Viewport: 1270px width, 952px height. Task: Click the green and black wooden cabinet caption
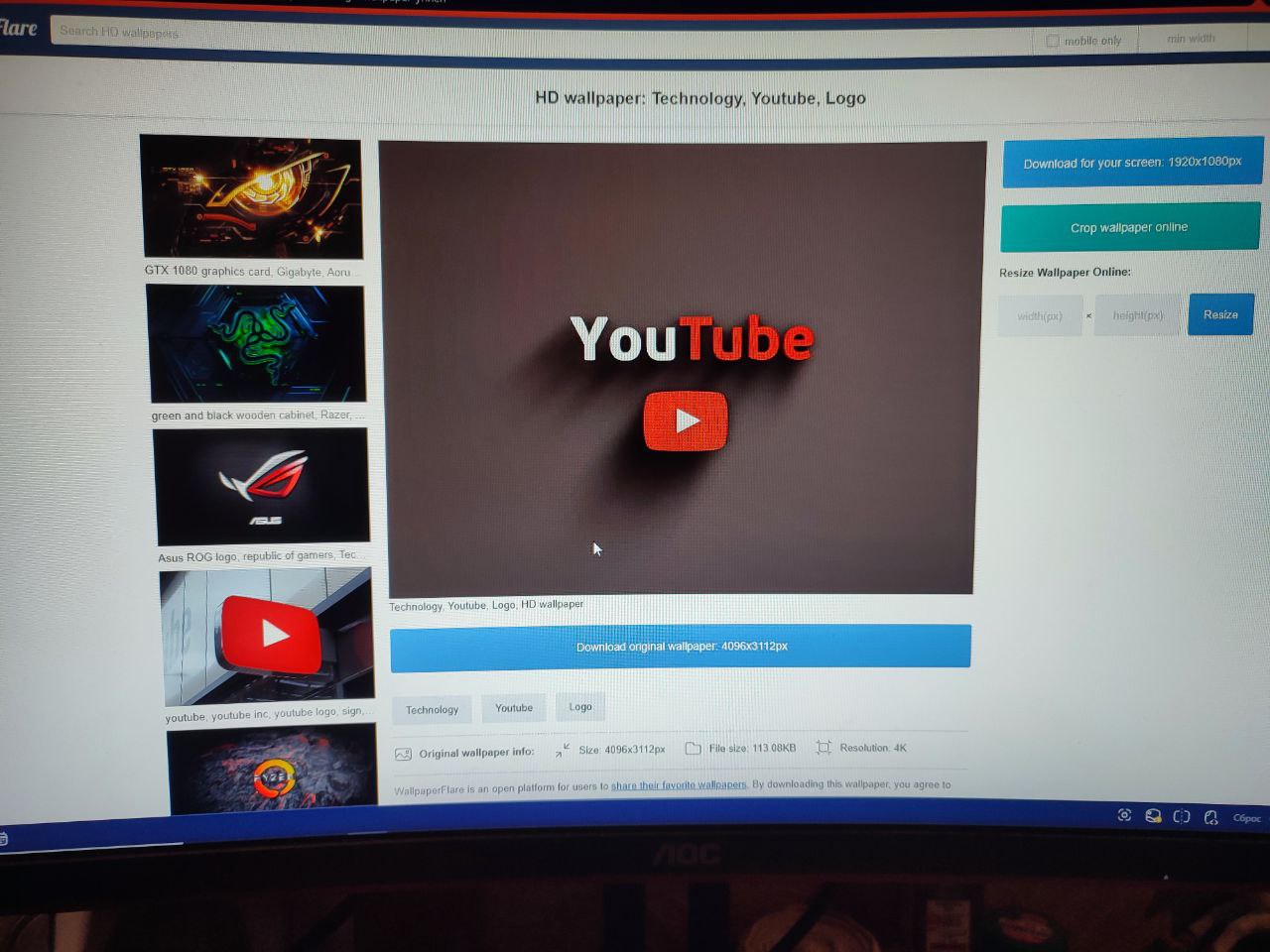[x=257, y=416]
